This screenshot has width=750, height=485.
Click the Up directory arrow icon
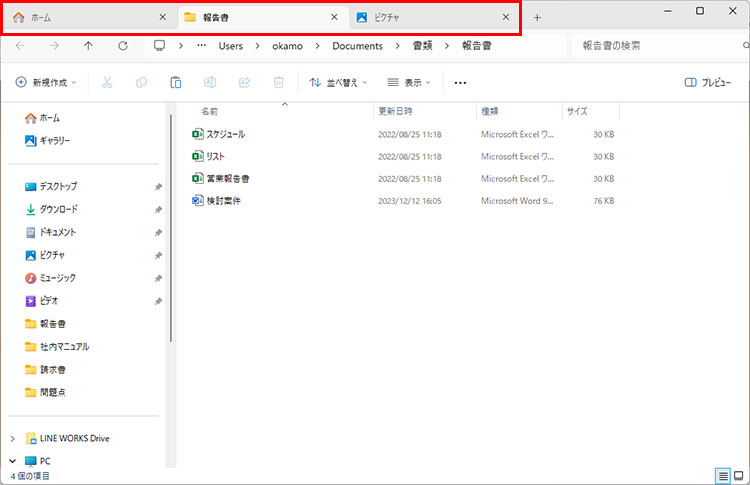point(88,46)
